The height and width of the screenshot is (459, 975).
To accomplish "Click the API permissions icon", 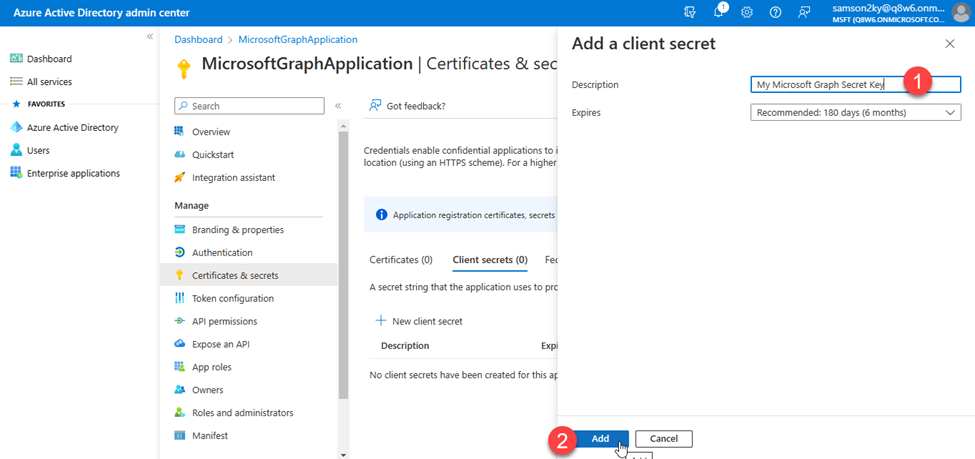I will (x=180, y=322).
